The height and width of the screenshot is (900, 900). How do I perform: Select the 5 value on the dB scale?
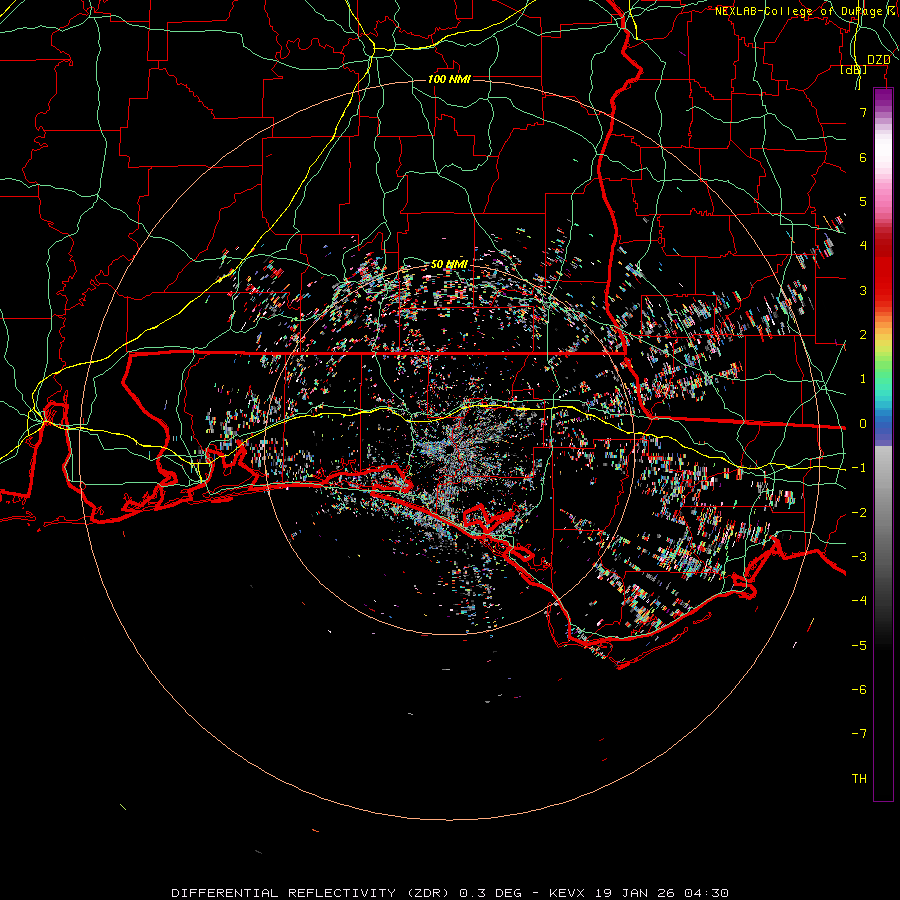(x=863, y=201)
